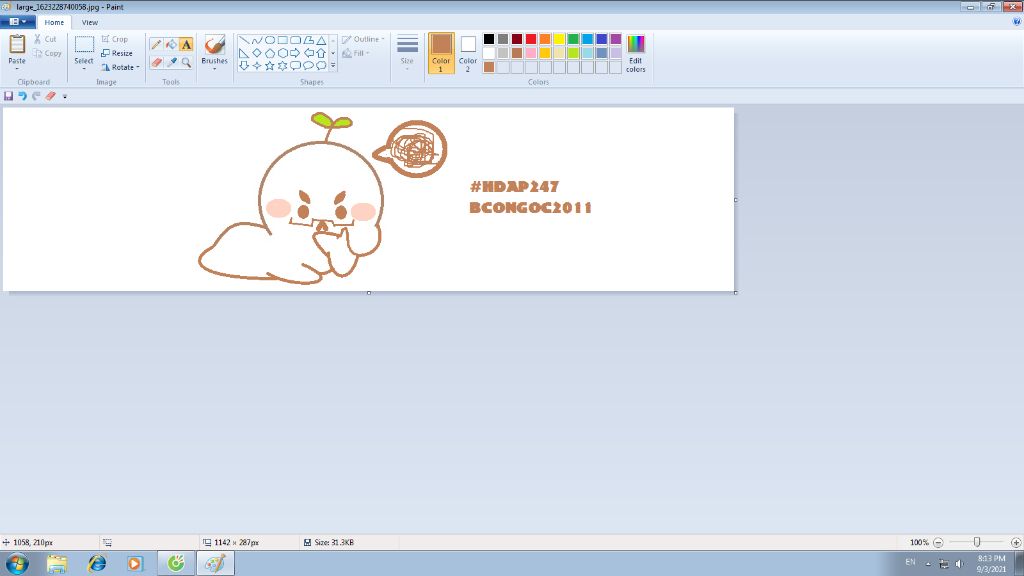
Task: Switch to the Home ribbon tab
Action: tap(54, 22)
